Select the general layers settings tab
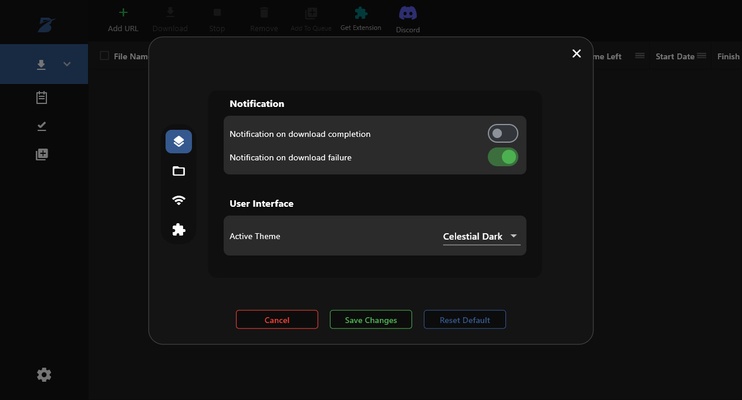 178,142
